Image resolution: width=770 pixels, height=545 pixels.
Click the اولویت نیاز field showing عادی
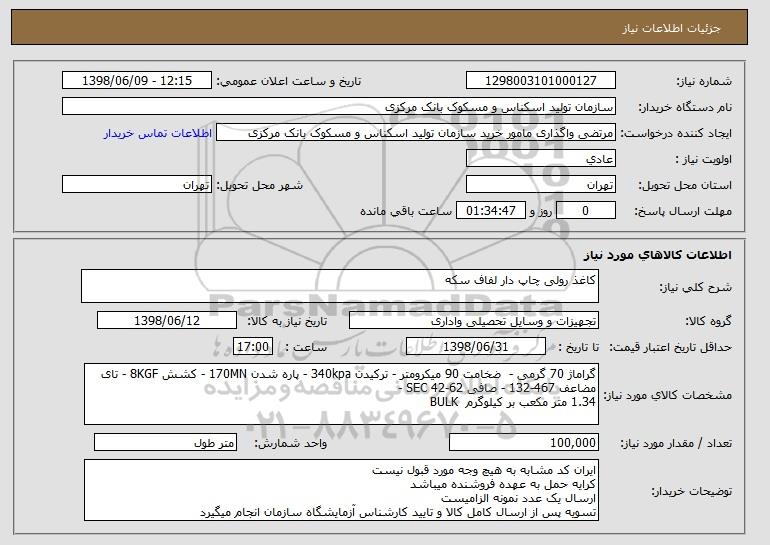(x=541, y=159)
